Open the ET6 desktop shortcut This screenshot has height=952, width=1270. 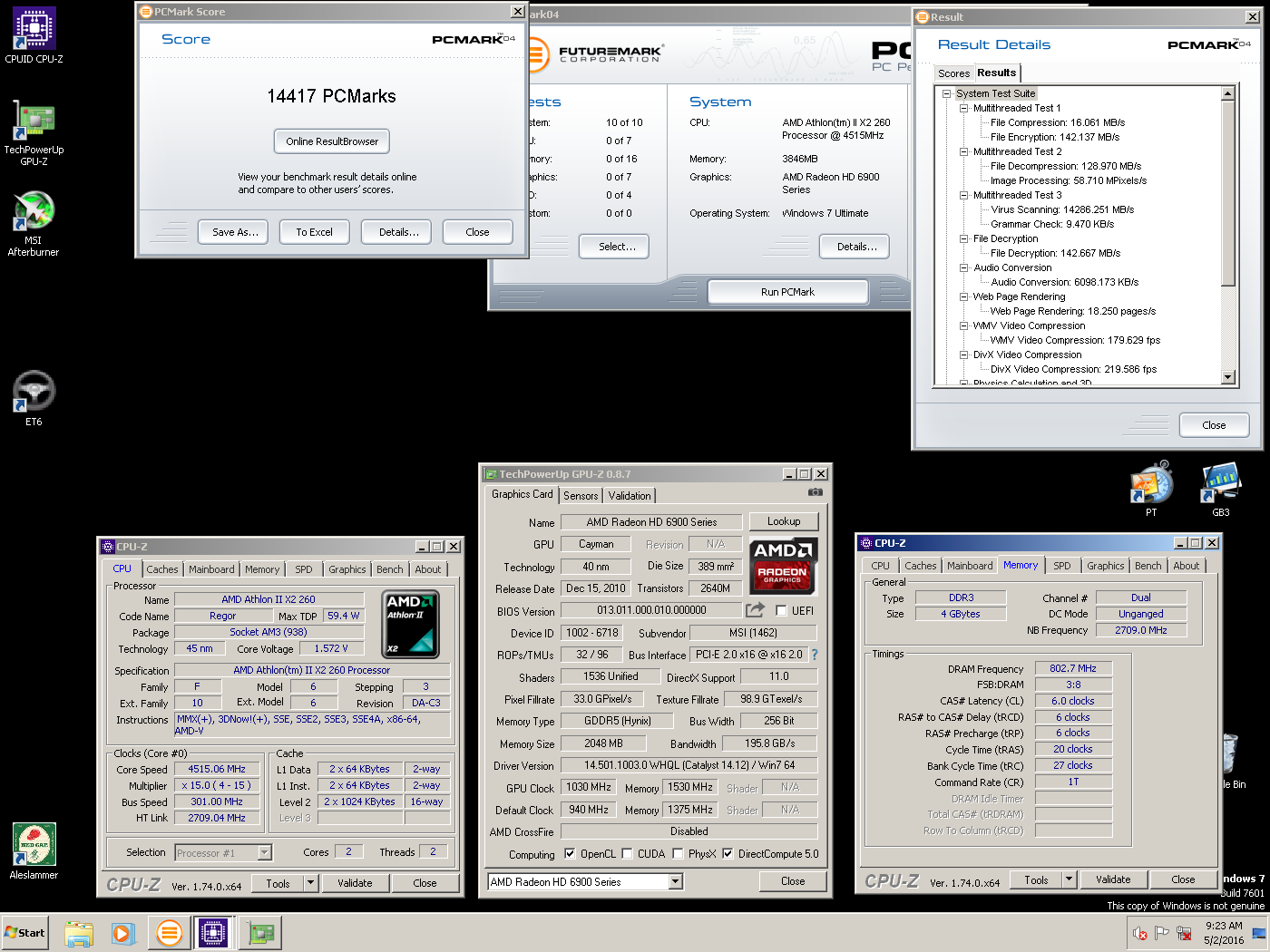(x=34, y=398)
